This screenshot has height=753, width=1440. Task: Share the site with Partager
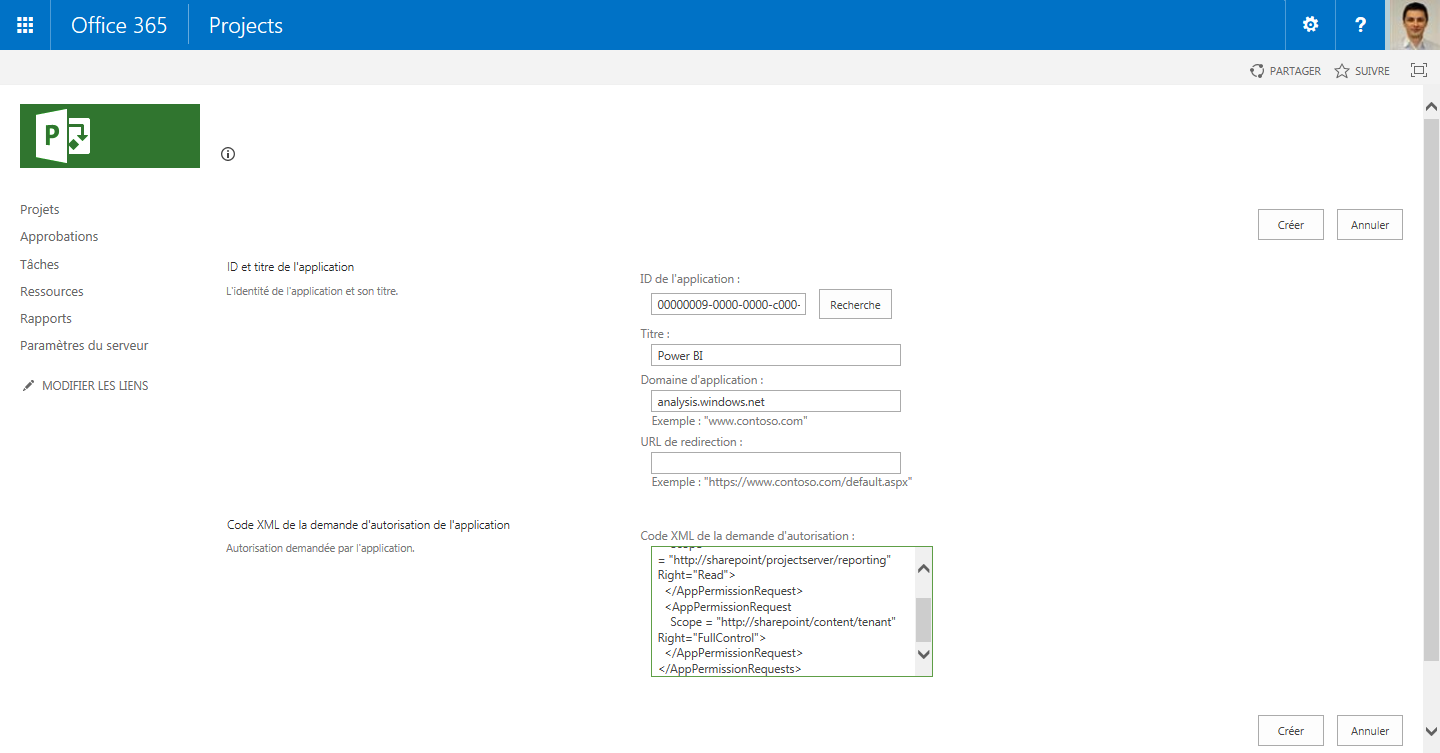pos(1285,71)
